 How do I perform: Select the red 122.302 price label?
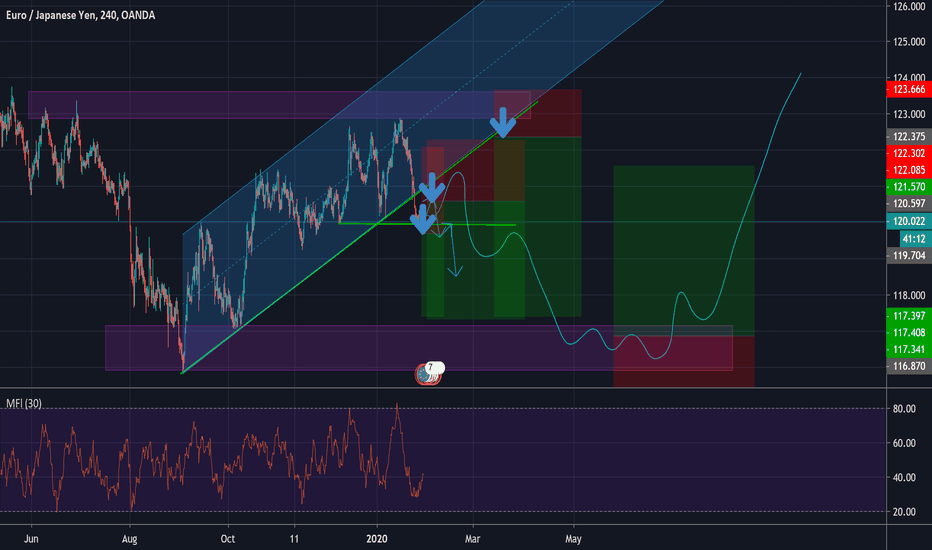pyautogui.click(x=909, y=153)
